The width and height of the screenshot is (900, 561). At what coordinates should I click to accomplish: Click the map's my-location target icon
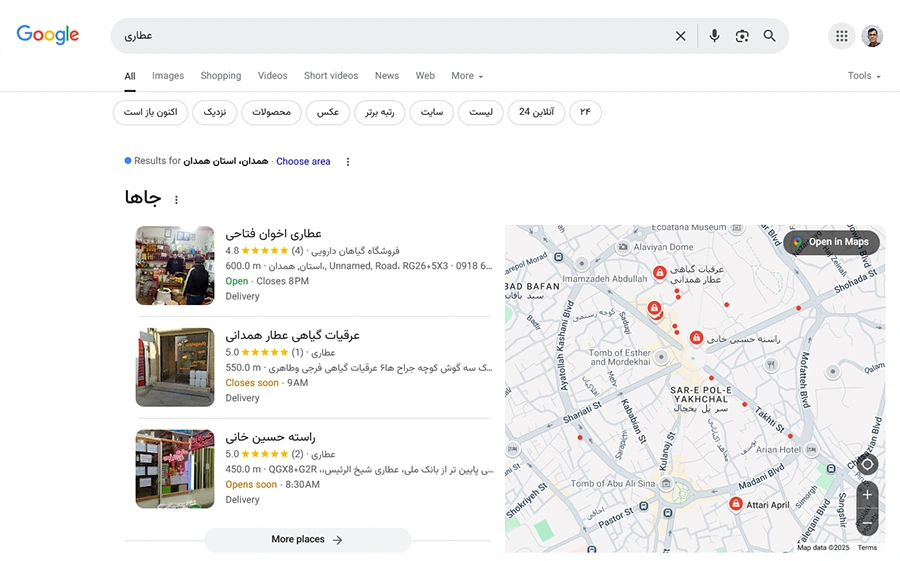[x=867, y=464]
